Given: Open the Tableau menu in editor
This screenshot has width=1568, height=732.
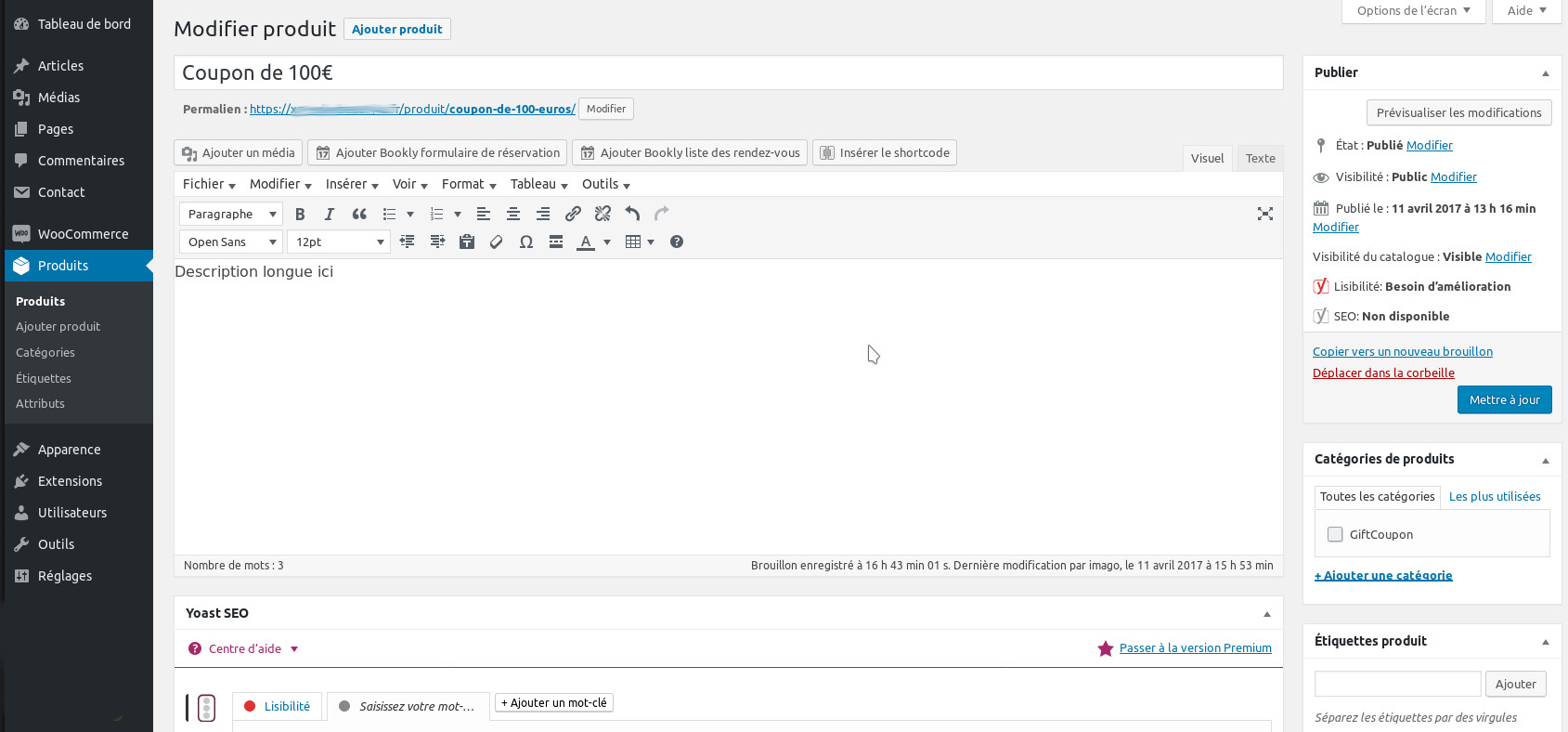Looking at the screenshot, I should [538, 185].
